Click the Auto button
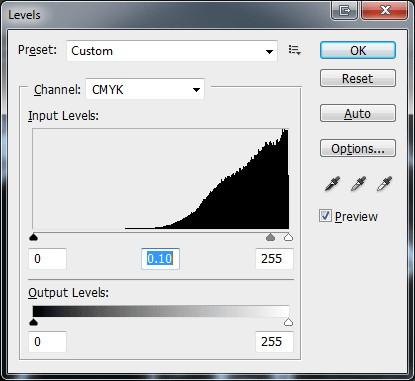Screen dimensions: 415x381 358,113
